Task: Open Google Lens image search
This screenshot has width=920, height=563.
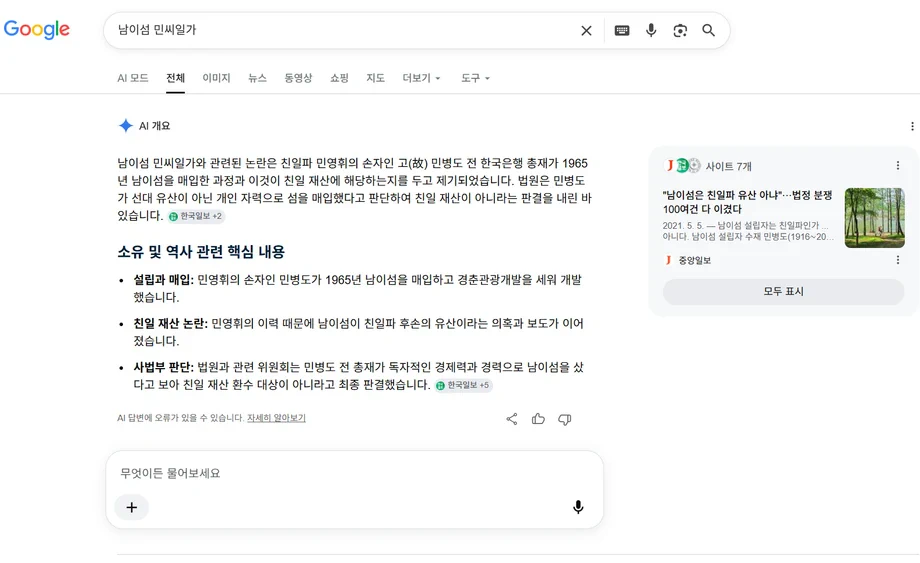Action: point(679,30)
